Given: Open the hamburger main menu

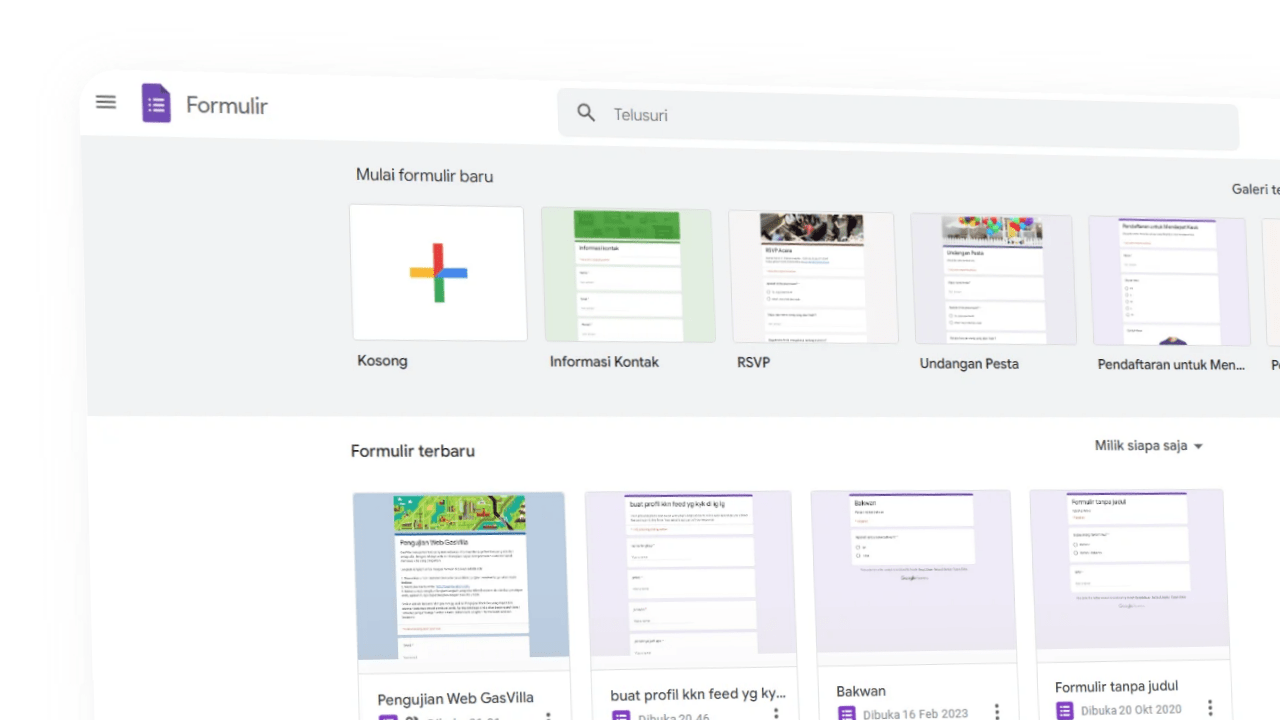Looking at the screenshot, I should [x=106, y=102].
